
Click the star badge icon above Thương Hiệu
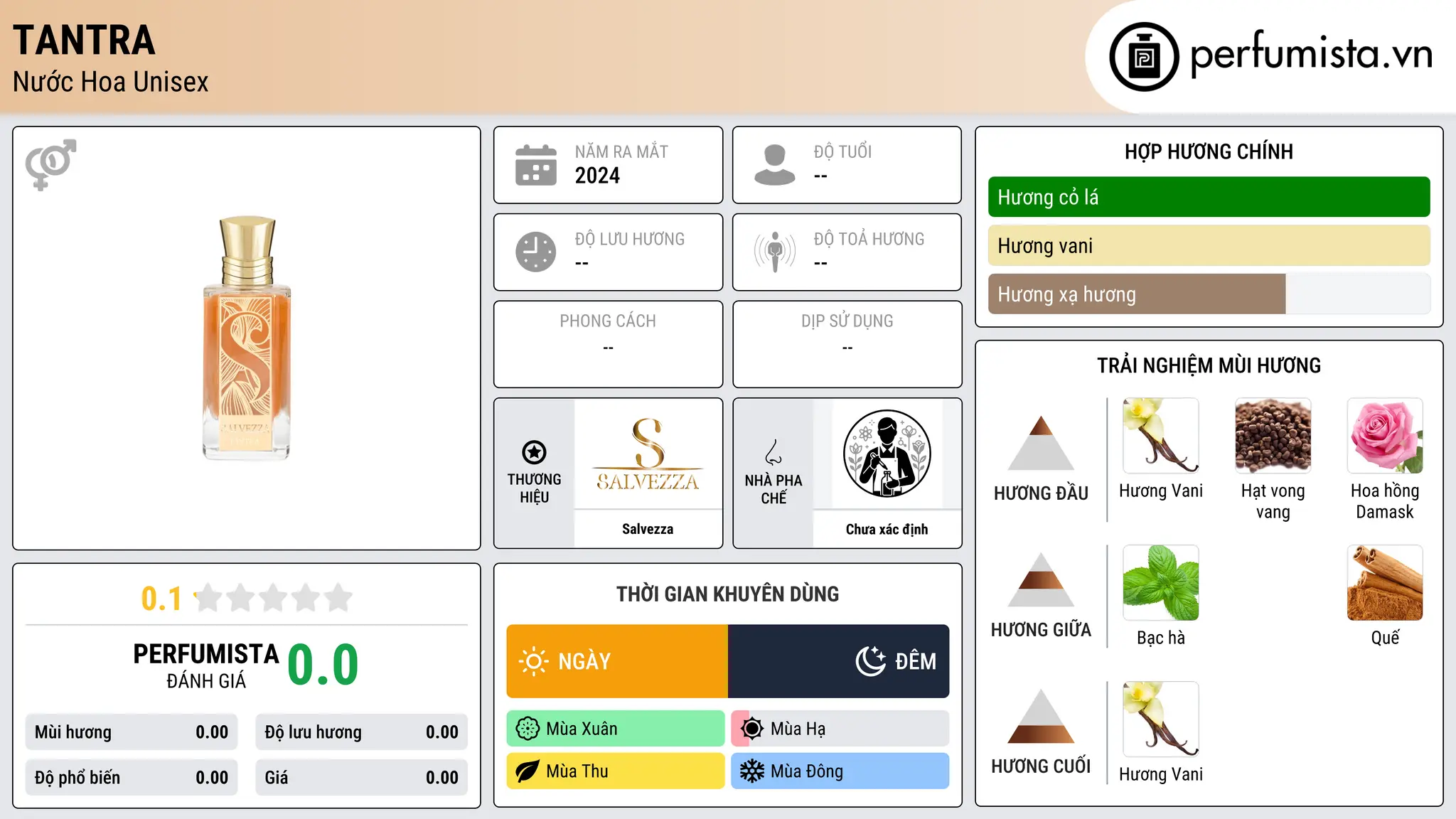click(x=534, y=452)
